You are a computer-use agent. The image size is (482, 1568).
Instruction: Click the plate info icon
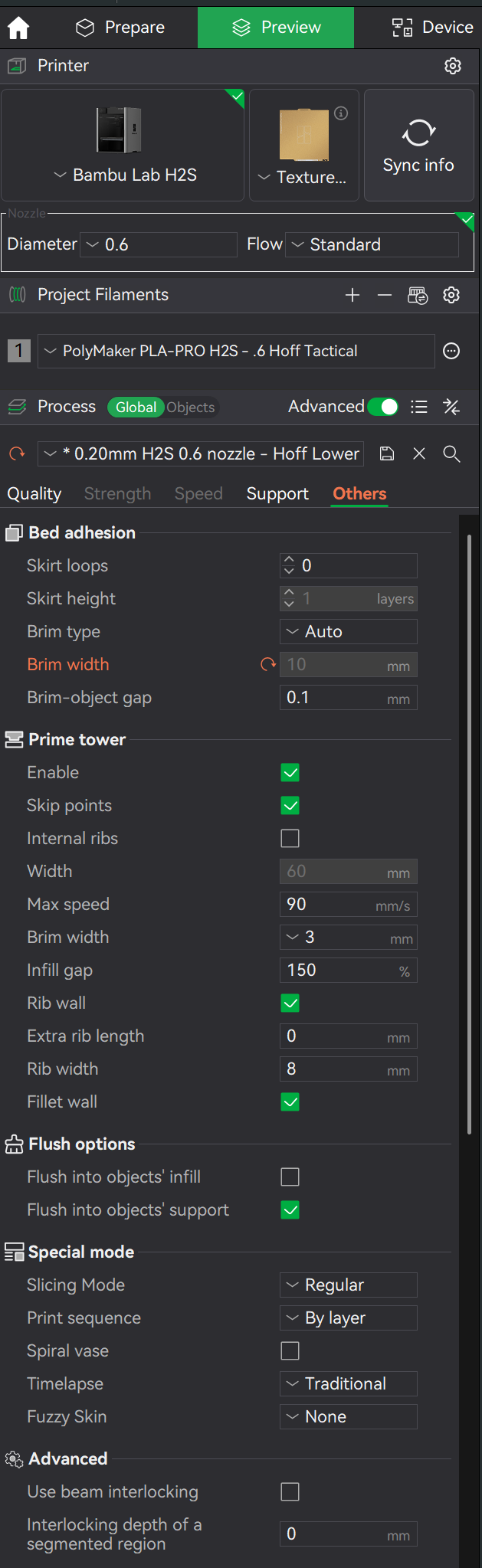(341, 113)
